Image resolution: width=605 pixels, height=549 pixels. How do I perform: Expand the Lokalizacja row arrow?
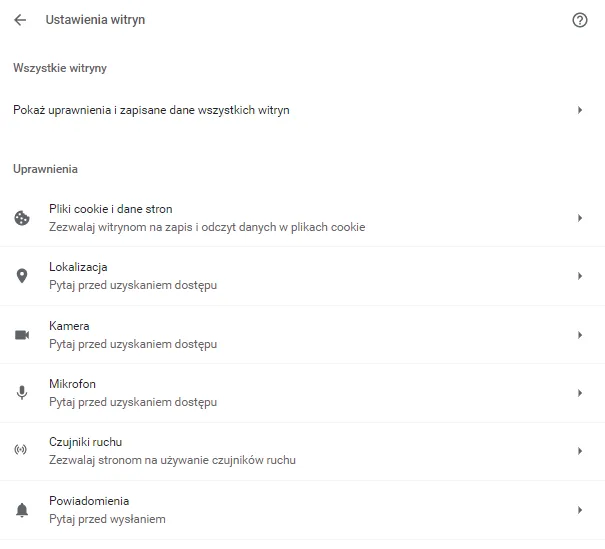pos(580,276)
